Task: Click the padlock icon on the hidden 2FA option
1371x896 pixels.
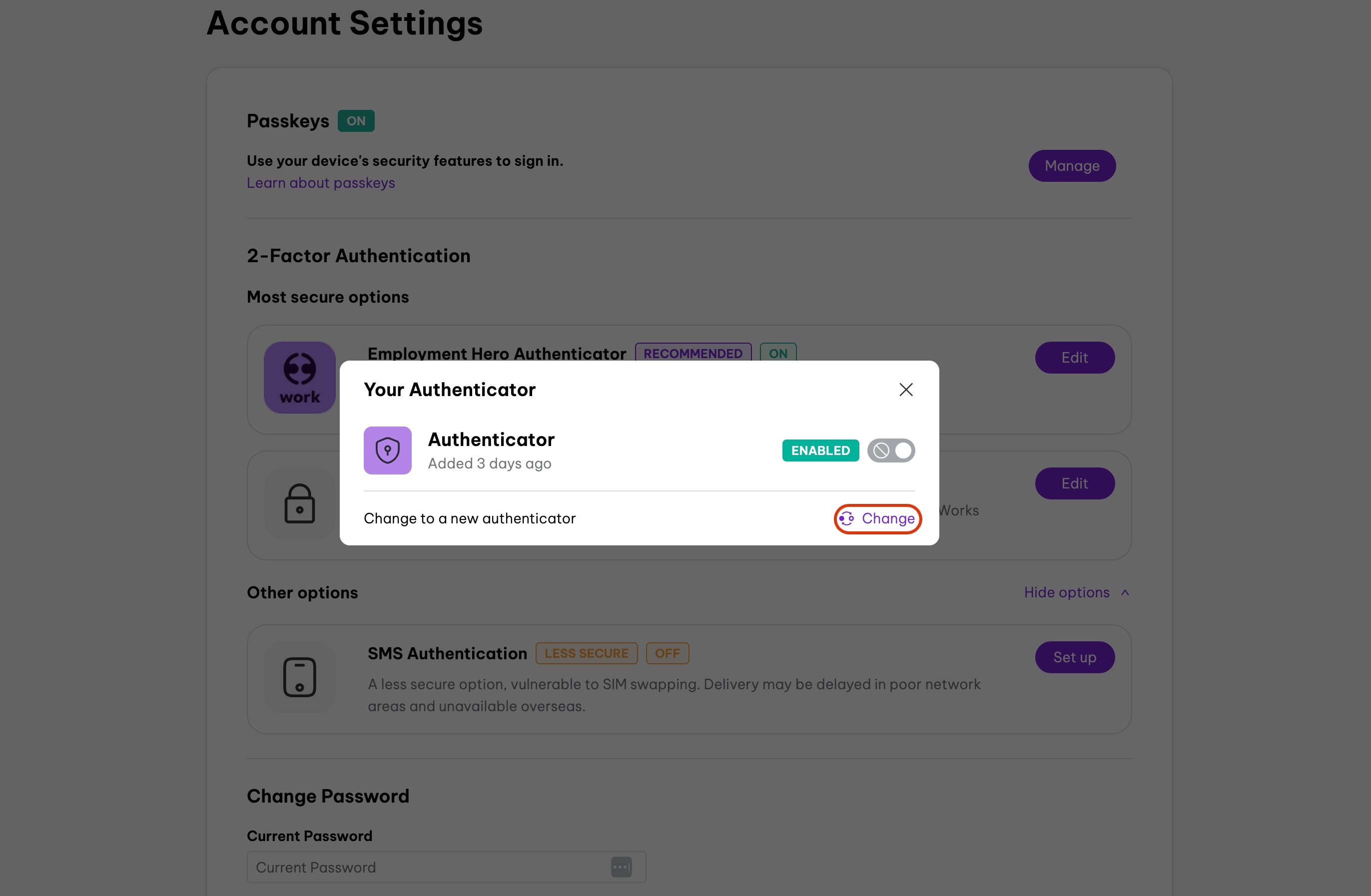Action: click(x=299, y=503)
